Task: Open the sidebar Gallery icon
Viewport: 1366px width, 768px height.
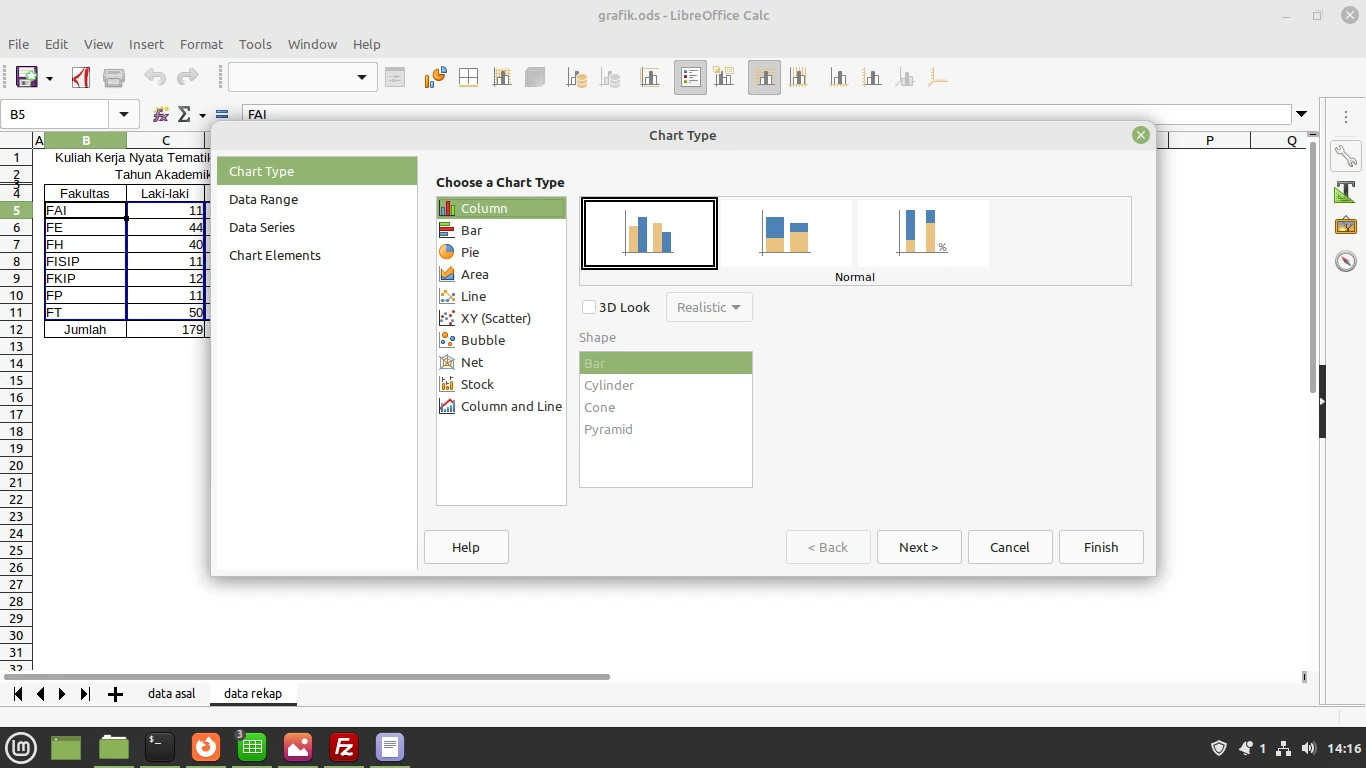Action: (x=1345, y=226)
